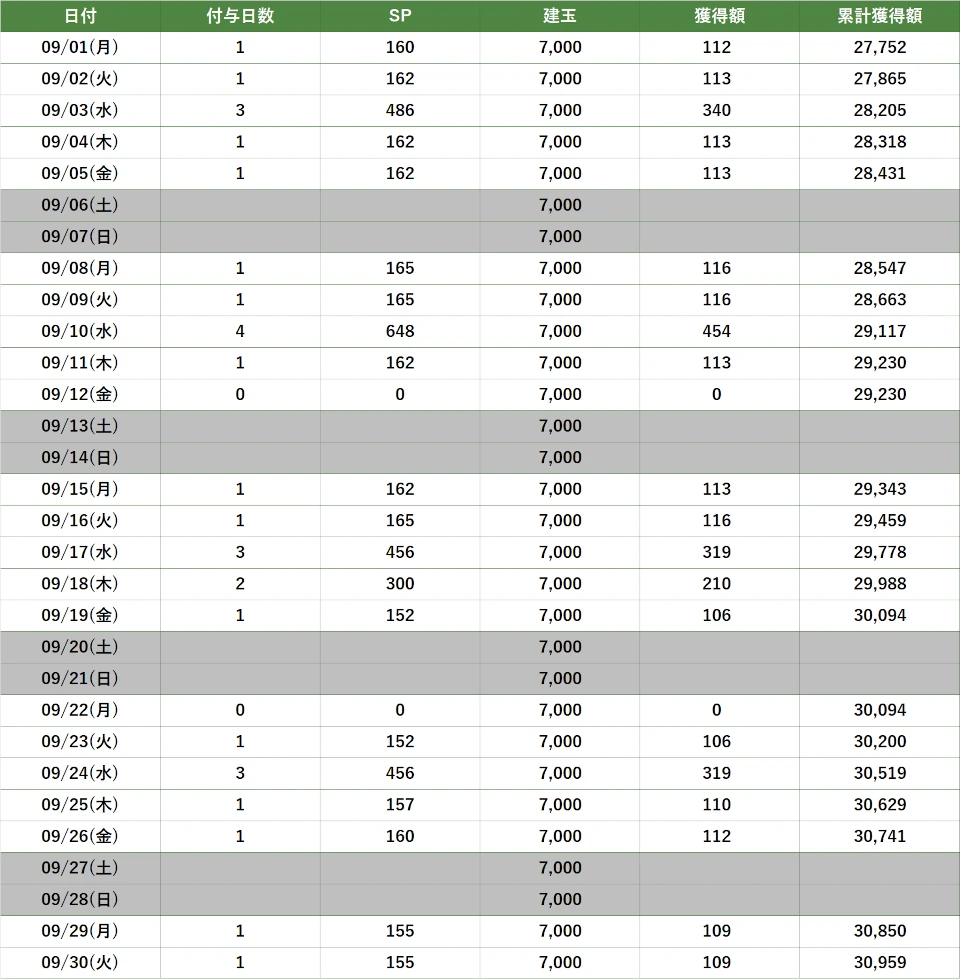This screenshot has width=960, height=979.
Task: Select the SP value 648 cell
Action: coord(400,331)
